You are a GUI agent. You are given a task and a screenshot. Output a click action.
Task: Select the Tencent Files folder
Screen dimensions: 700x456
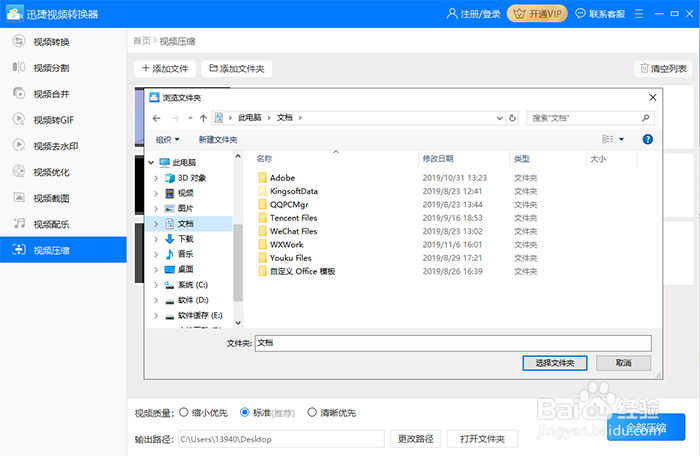point(293,218)
